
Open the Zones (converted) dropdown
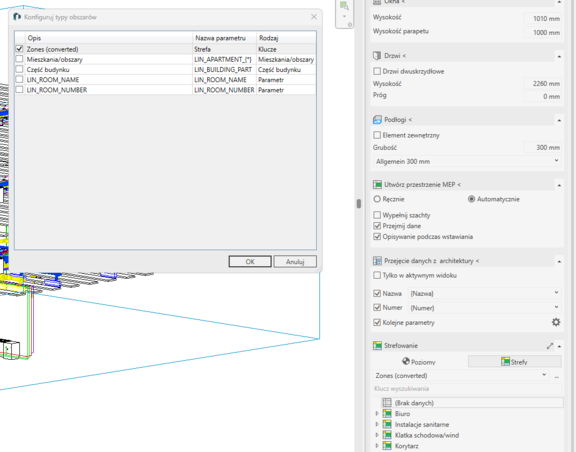click(461, 376)
